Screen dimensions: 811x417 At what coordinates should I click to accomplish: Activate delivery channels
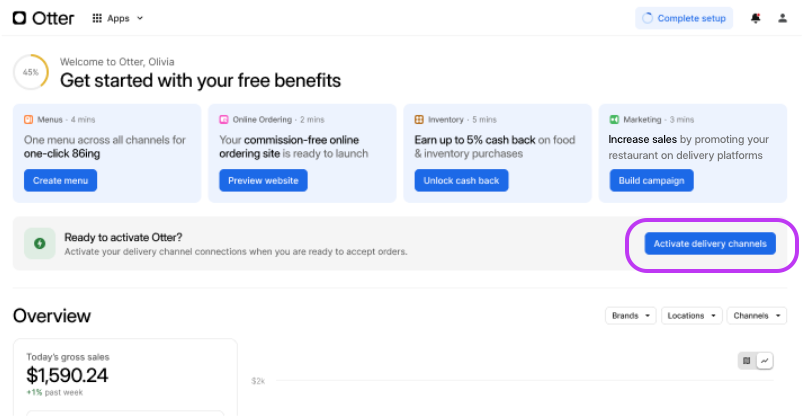(710, 244)
